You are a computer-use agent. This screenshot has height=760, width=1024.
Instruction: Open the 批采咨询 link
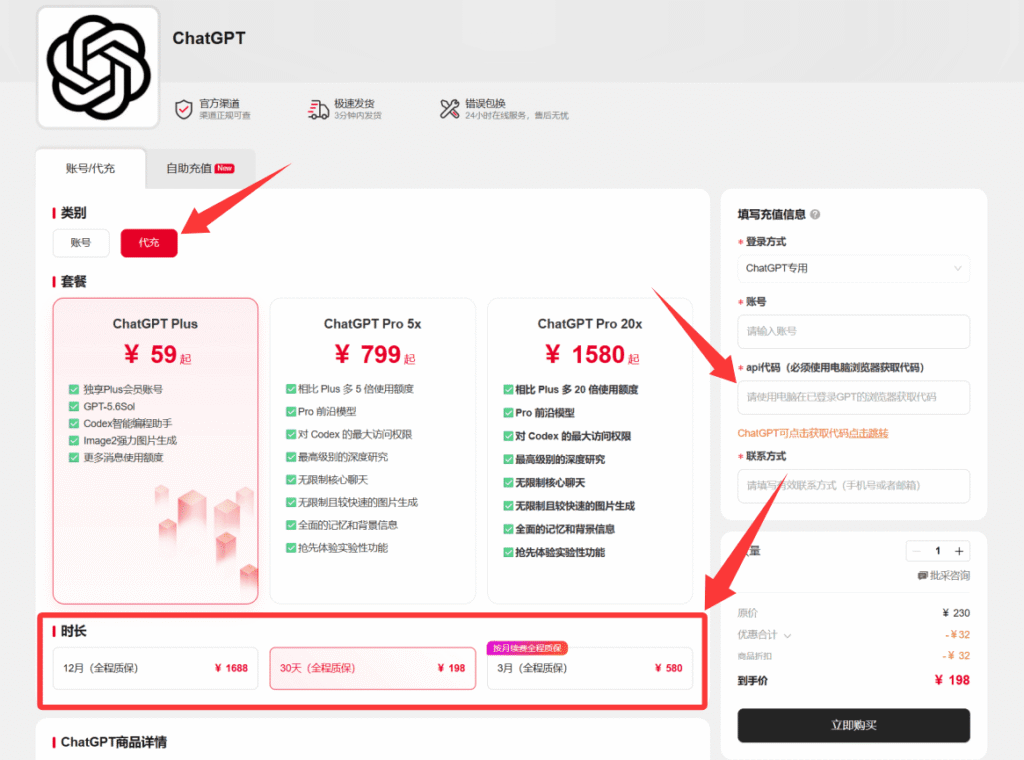[x=944, y=575]
